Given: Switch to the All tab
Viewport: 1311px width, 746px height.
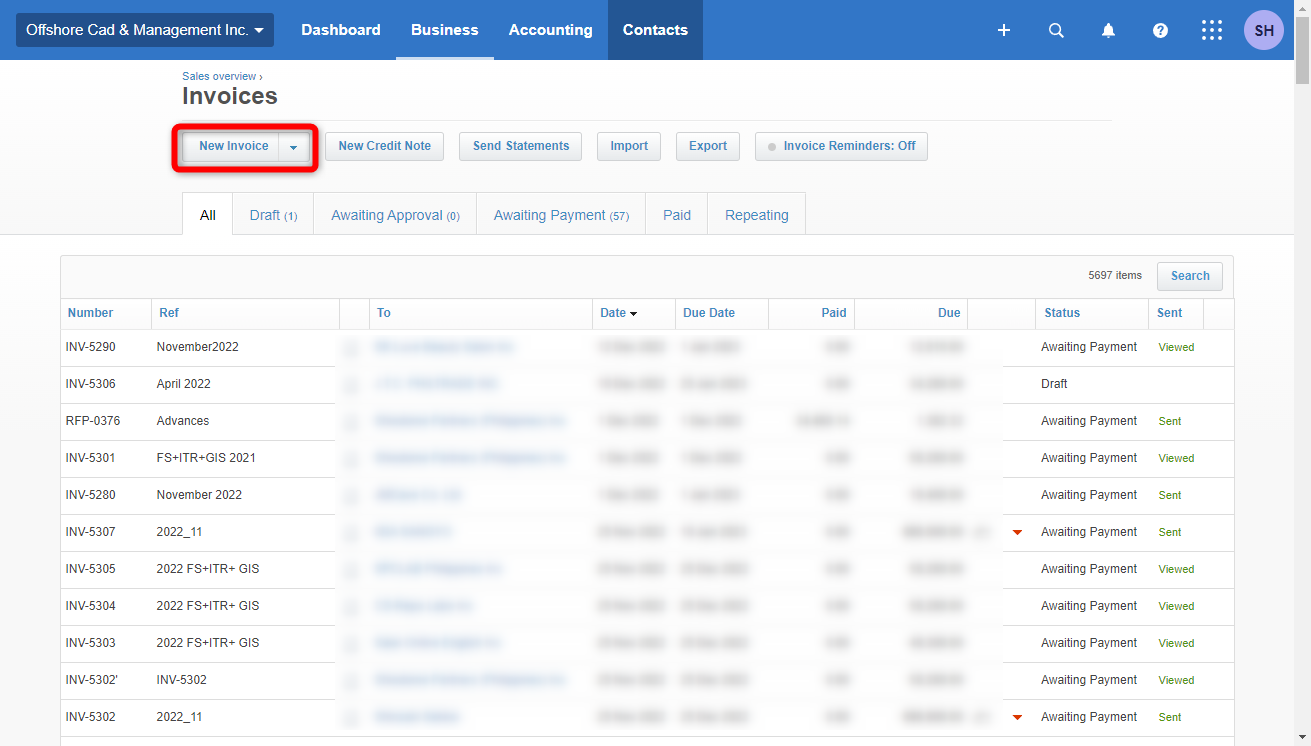Looking at the screenshot, I should coord(208,215).
